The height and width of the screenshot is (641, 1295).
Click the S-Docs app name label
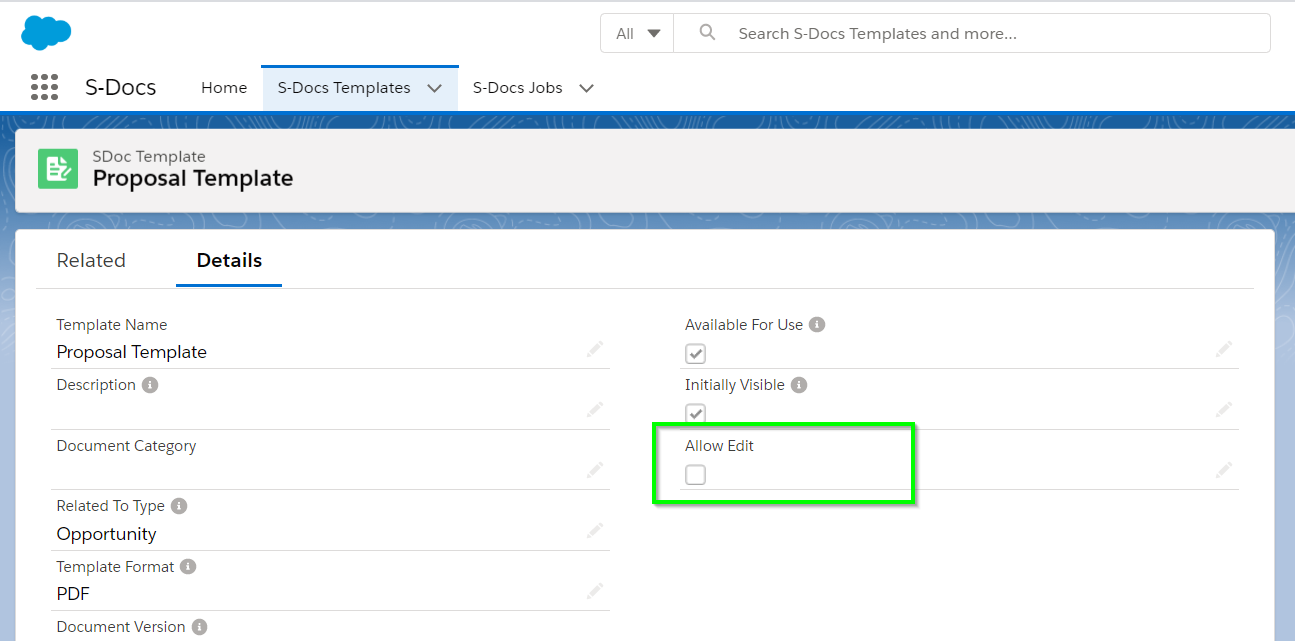(121, 87)
